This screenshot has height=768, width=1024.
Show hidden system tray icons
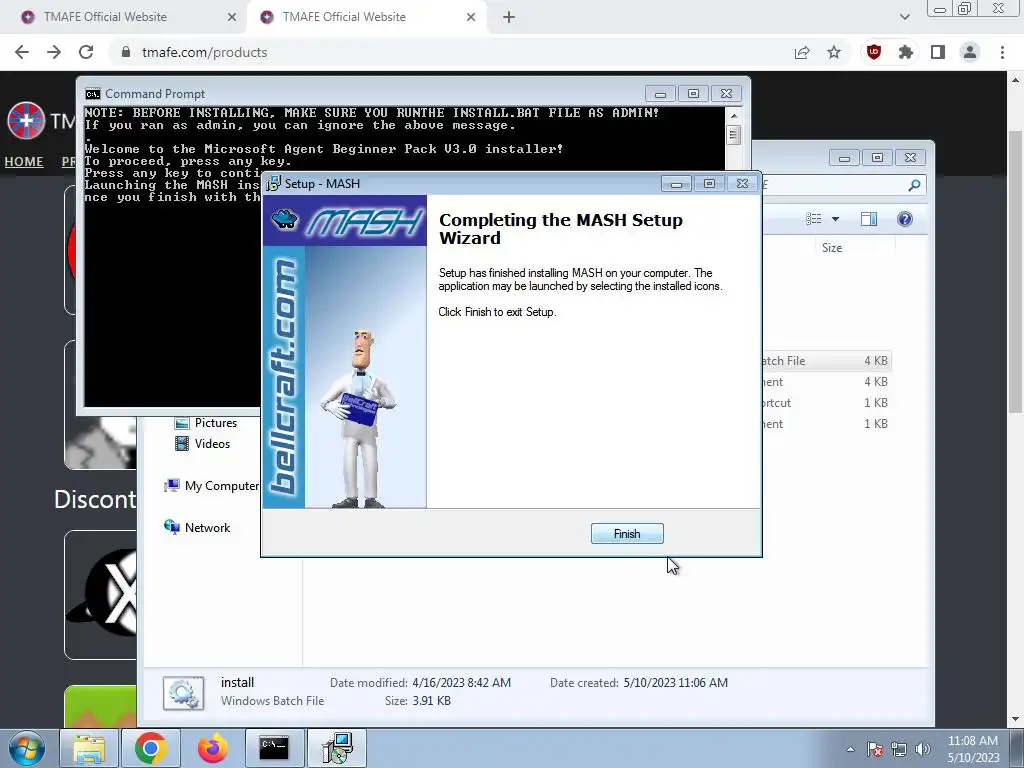850,749
